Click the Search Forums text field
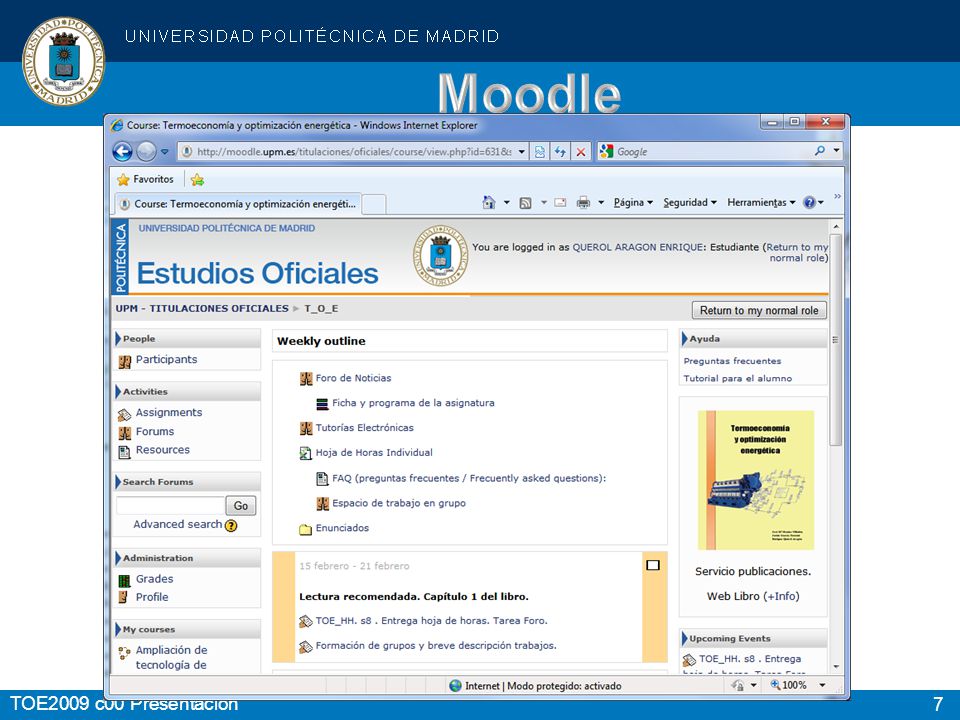Screen dimensions: 960x720 coord(170,506)
